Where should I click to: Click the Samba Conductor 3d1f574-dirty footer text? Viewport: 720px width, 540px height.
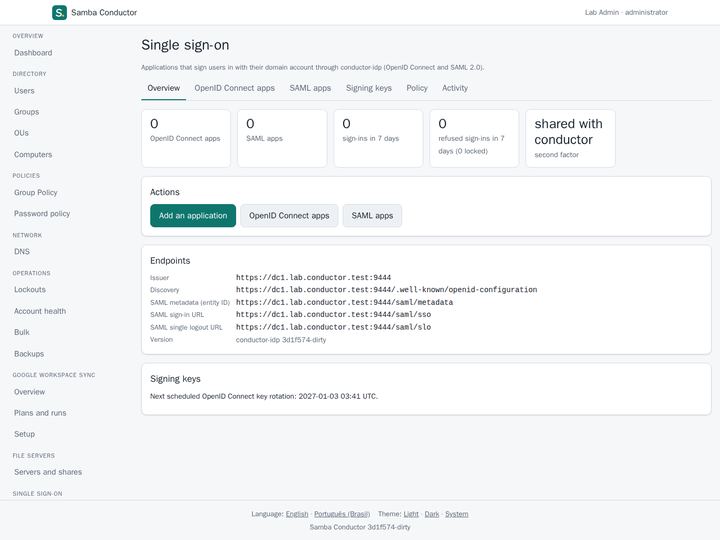[360, 527]
